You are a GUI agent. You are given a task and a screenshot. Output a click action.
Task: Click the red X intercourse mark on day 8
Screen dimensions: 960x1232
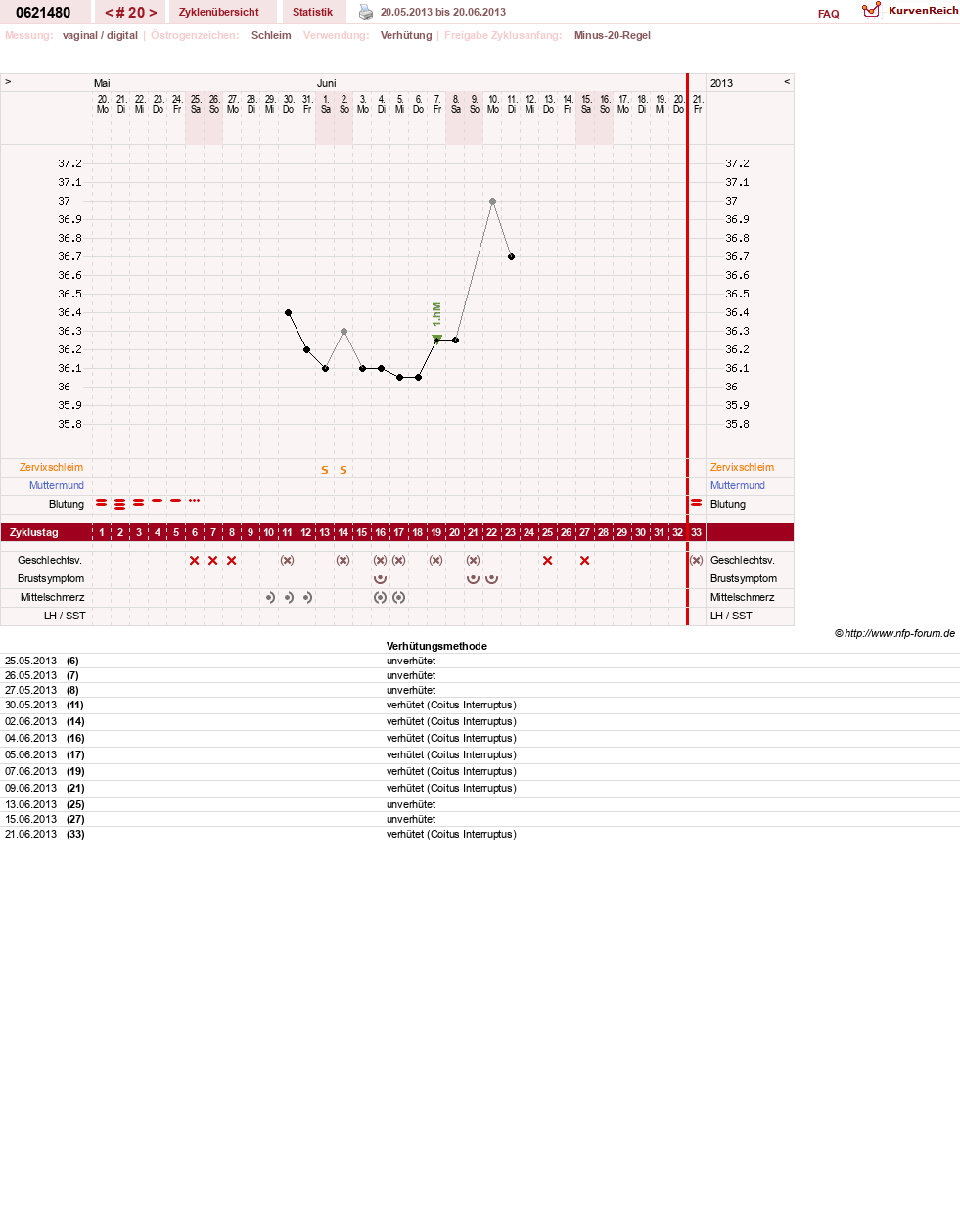[231, 560]
